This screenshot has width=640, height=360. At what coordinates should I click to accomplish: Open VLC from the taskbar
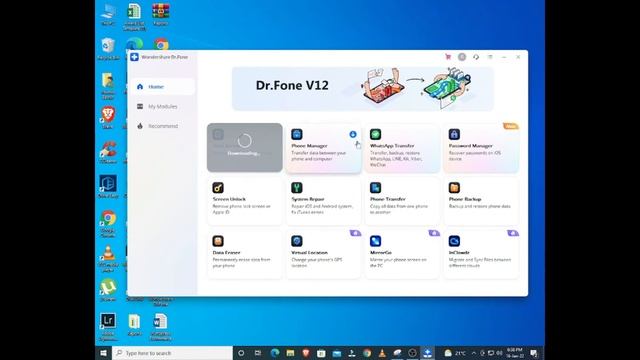pos(382,353)
